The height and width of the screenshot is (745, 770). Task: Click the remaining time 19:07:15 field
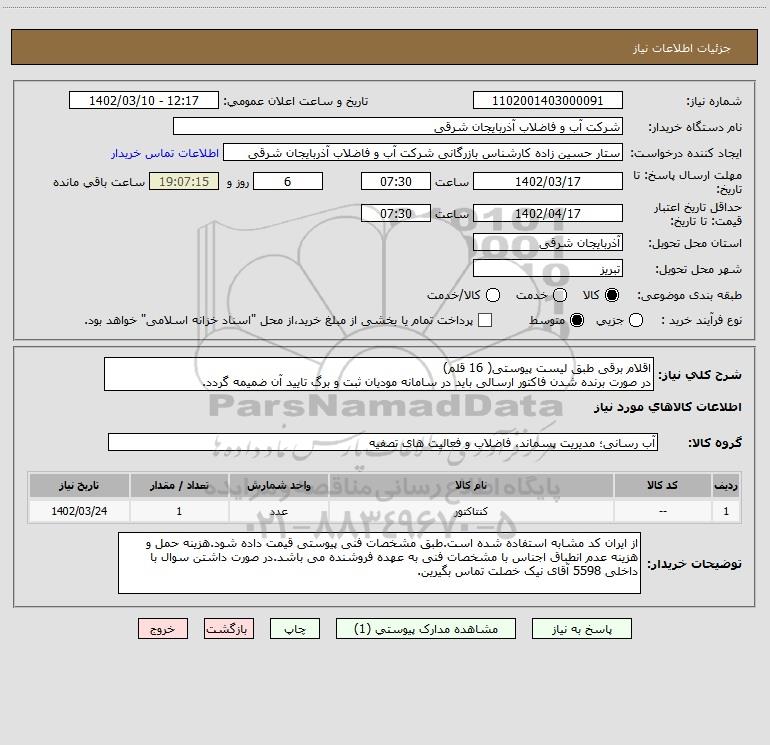point(184,181)
